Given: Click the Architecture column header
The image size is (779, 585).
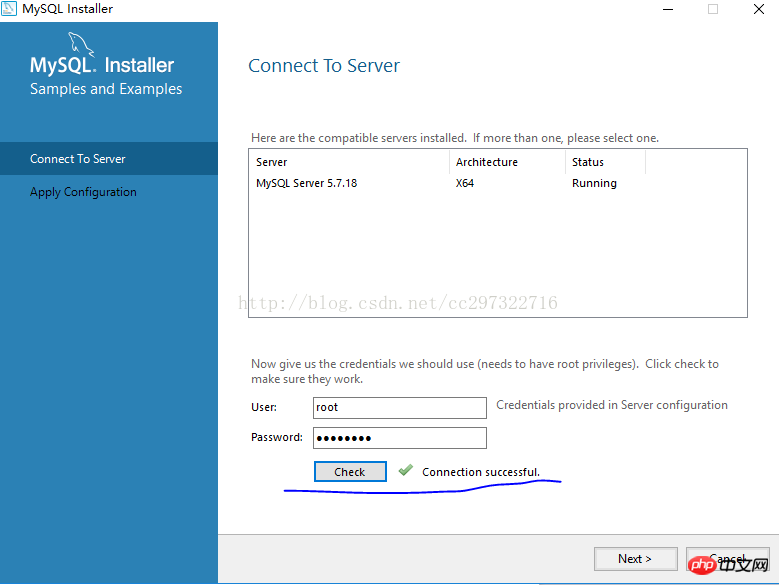Looking at the screenshot, I should 507,162.
